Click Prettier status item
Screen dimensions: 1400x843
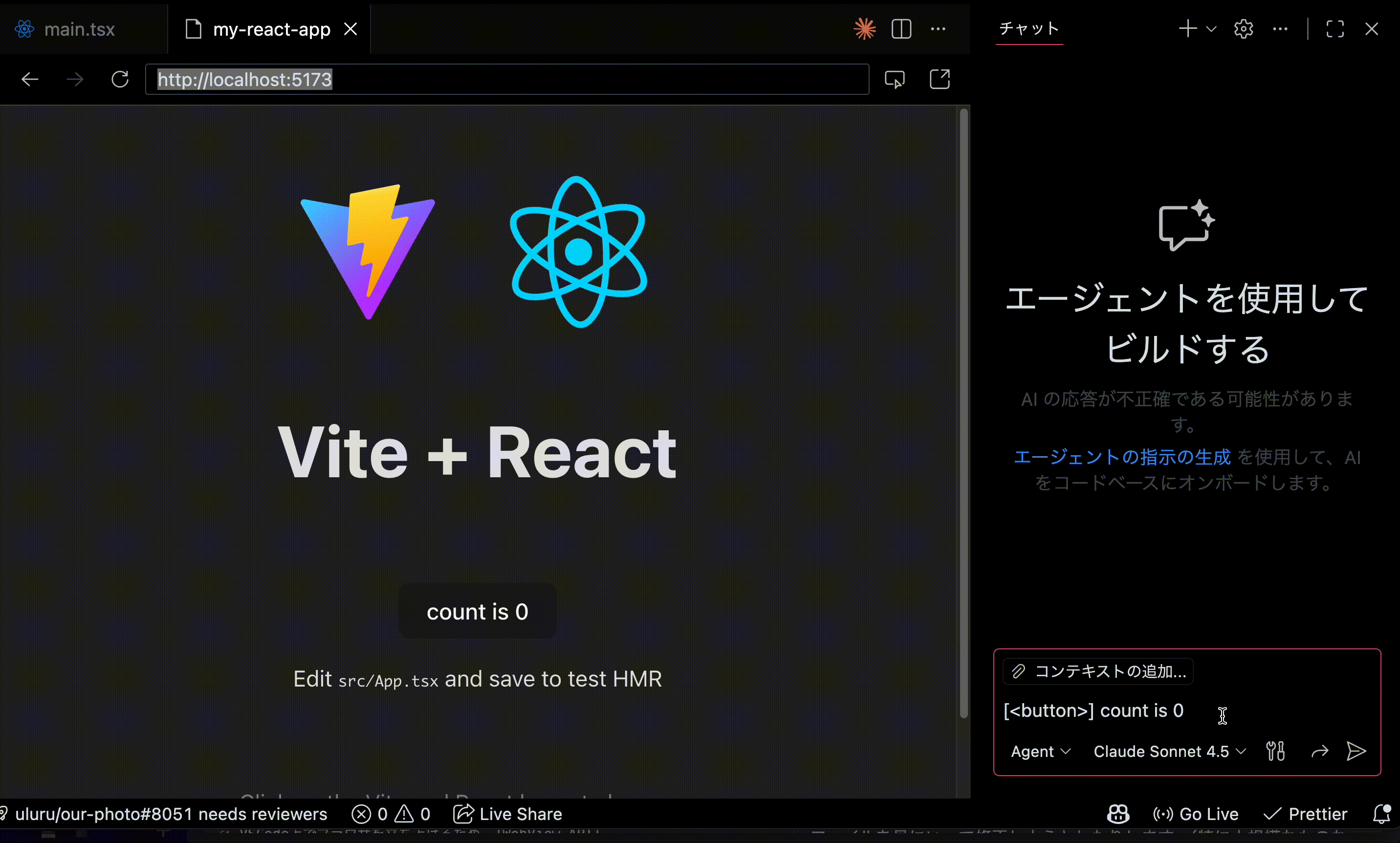point(1305,814)
